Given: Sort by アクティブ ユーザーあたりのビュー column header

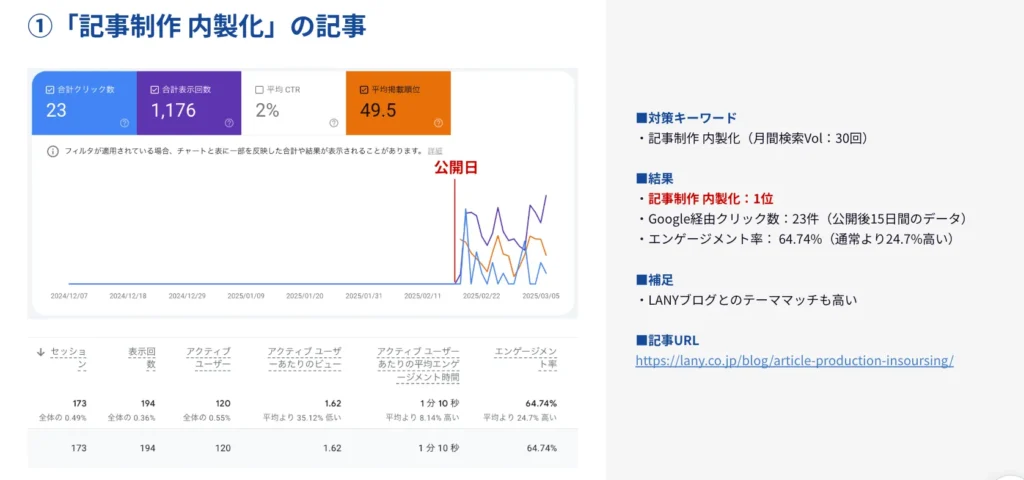Looking at the screenshot, I should (x=304, y=359).
